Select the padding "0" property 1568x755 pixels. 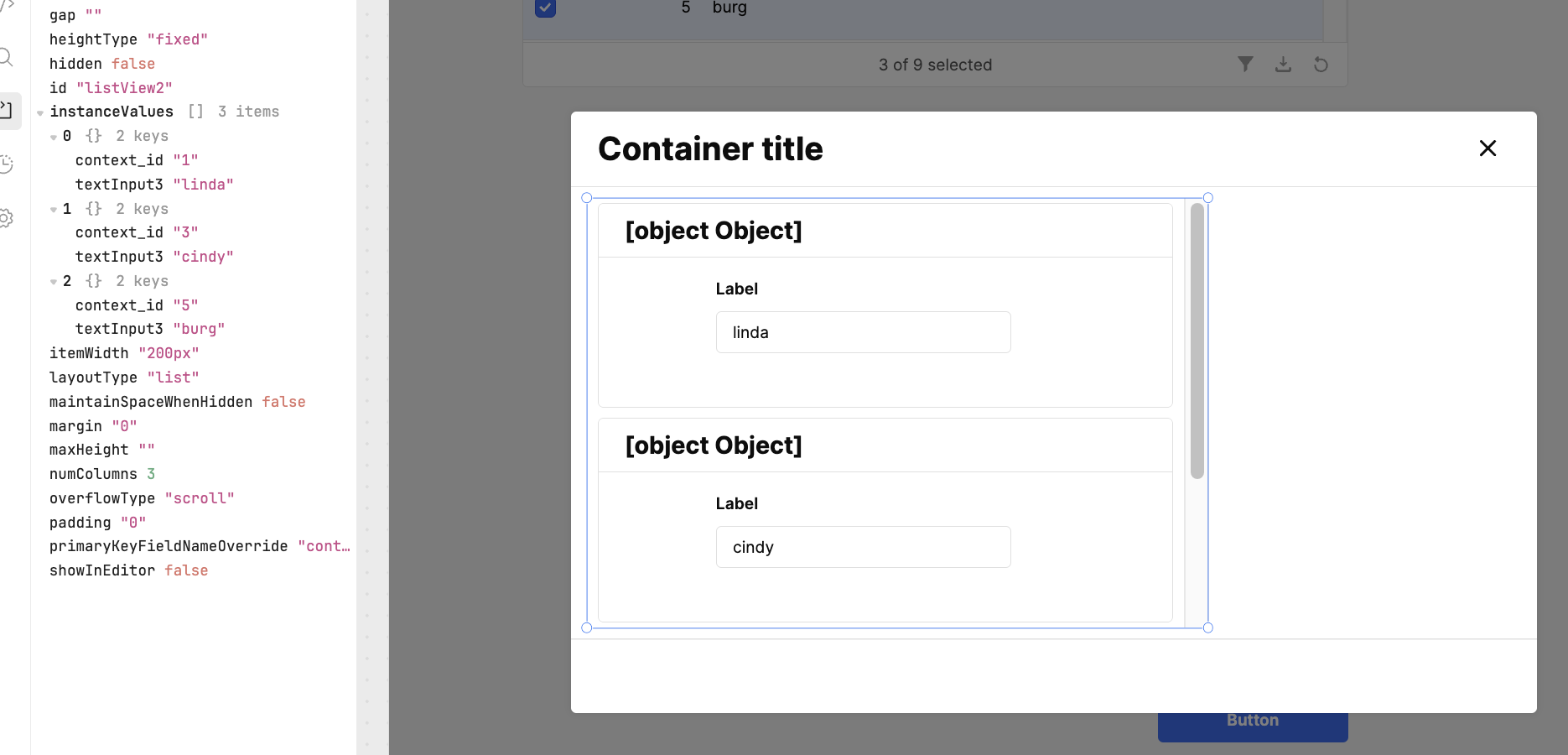point(97,523)
